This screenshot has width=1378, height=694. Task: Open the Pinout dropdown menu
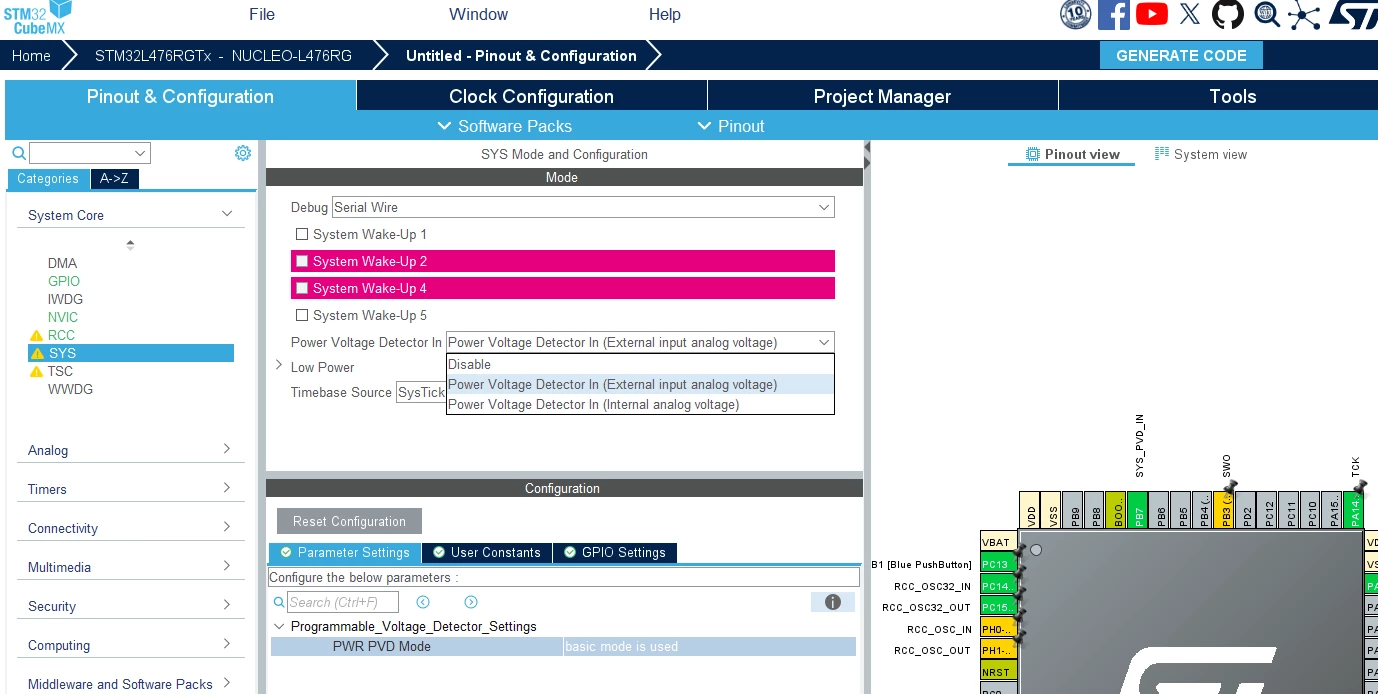pyautogui.click(x=731, y=126)
